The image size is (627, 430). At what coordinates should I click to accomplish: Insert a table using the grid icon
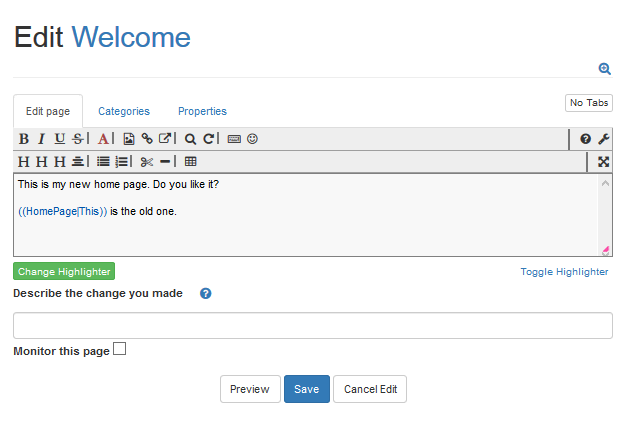pos(191,161)
